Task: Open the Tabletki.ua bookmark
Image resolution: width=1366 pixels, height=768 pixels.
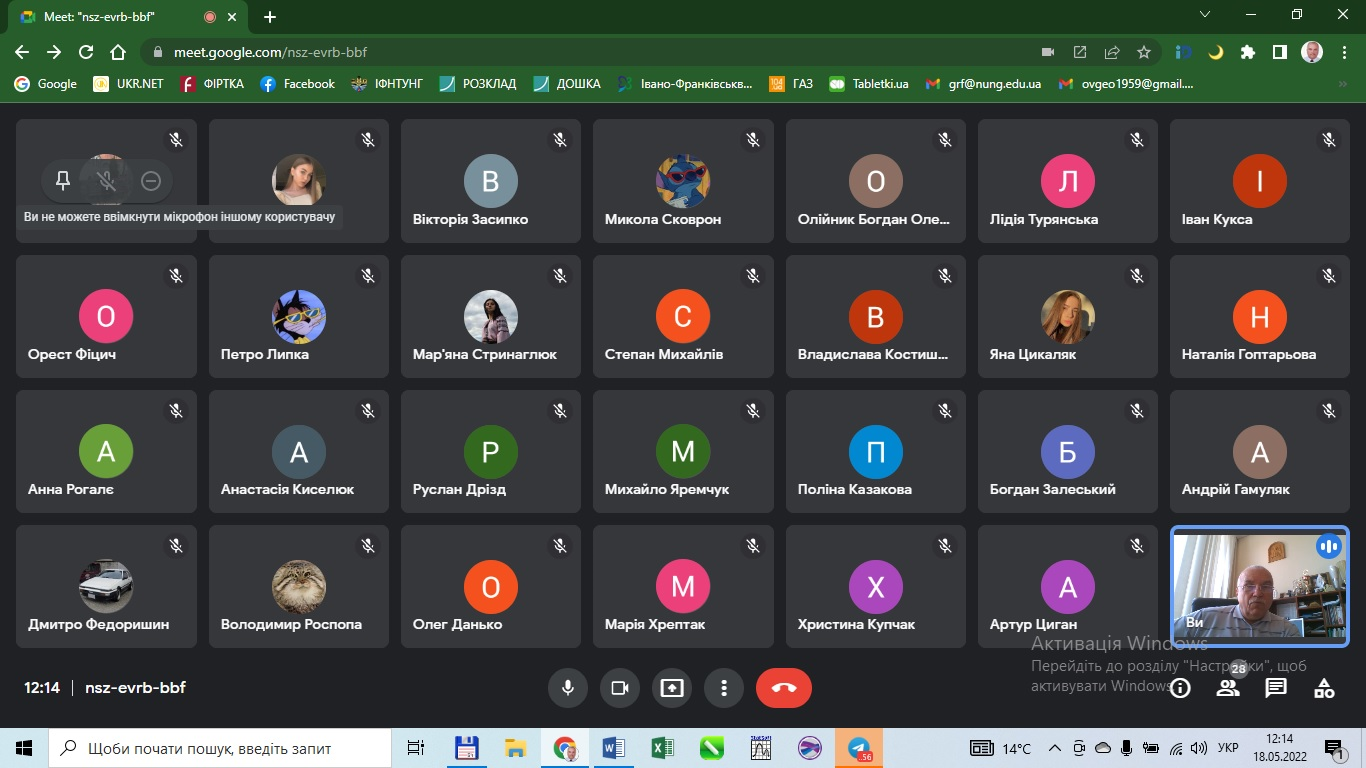Action: click(869, 84)
